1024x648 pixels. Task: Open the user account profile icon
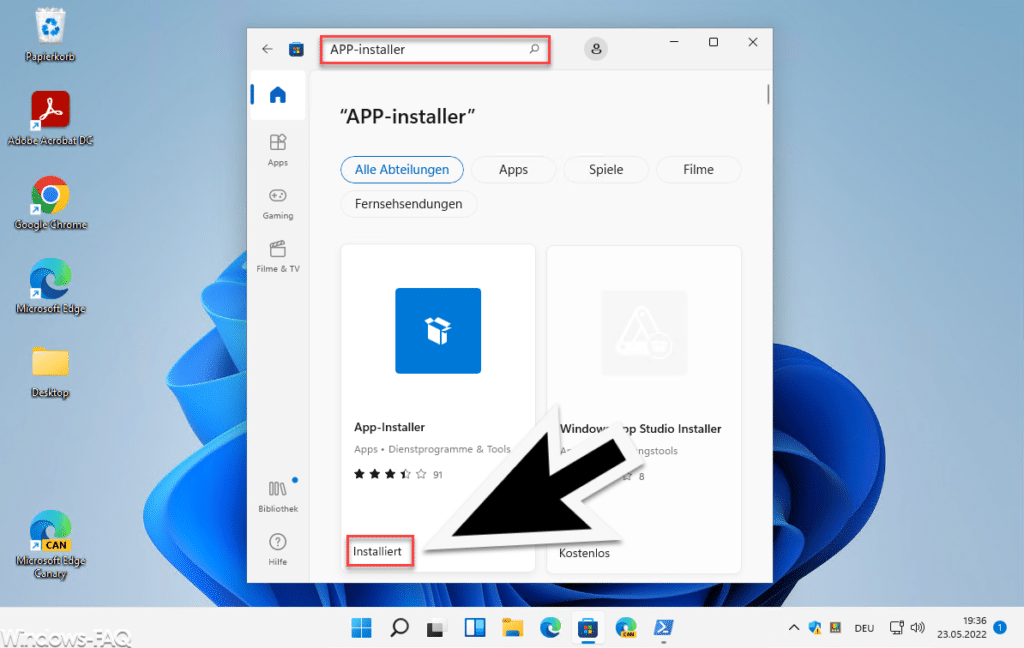click(x=596, y=49)
